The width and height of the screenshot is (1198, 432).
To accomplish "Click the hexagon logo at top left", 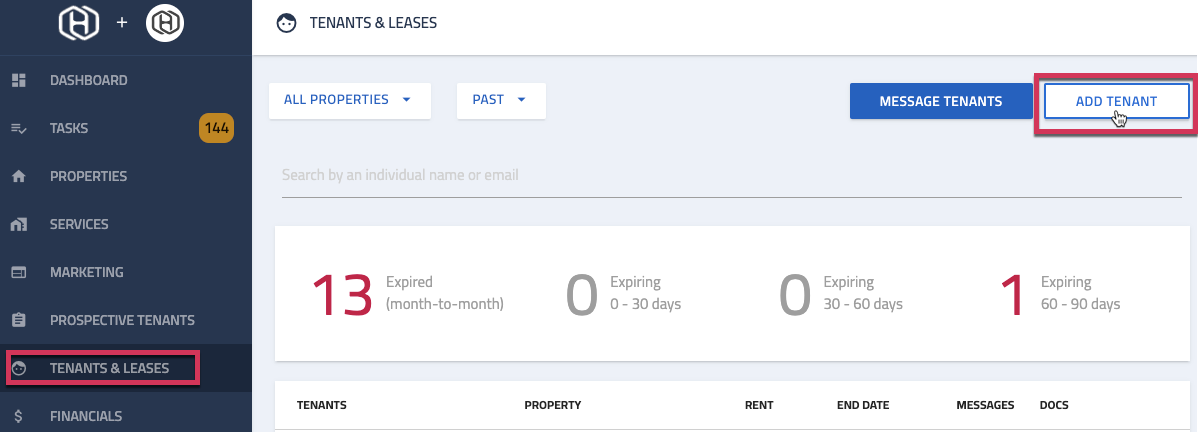I will [79, 22].
